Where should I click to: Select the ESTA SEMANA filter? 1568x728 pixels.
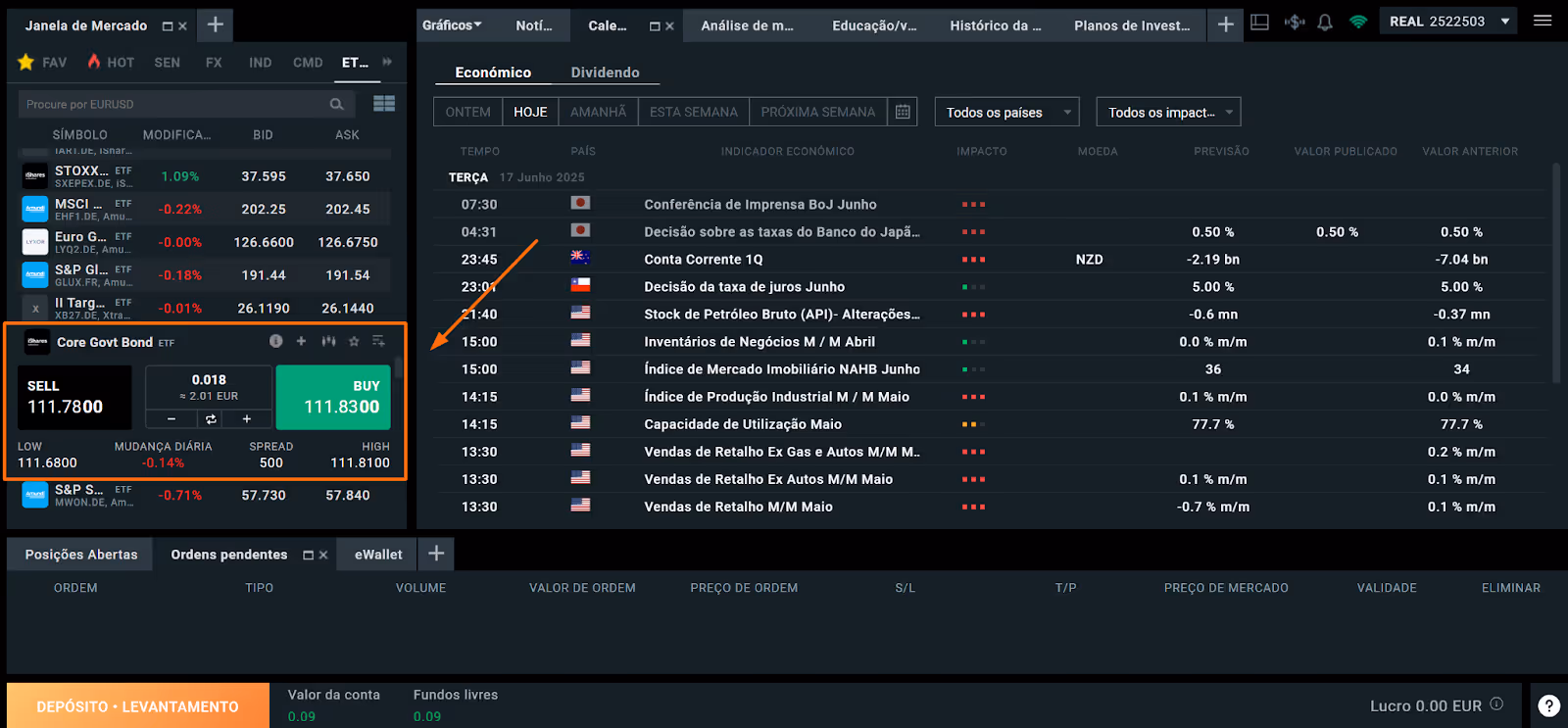point(693,112)
